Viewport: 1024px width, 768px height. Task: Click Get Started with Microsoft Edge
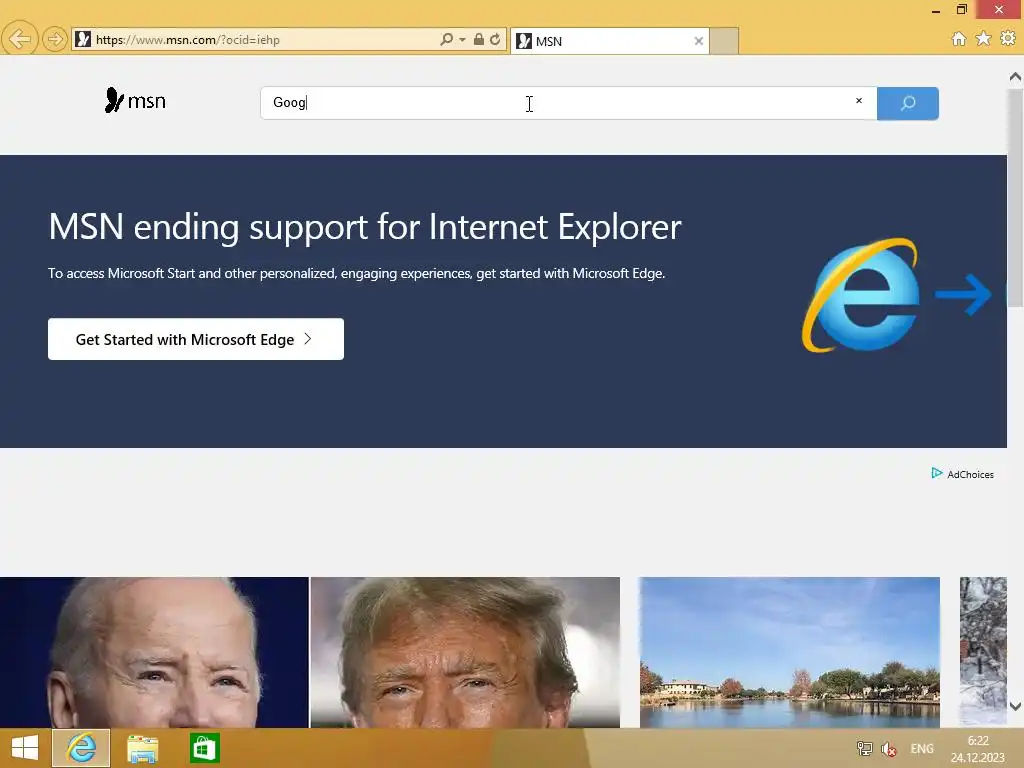click(x=196, y=339)
